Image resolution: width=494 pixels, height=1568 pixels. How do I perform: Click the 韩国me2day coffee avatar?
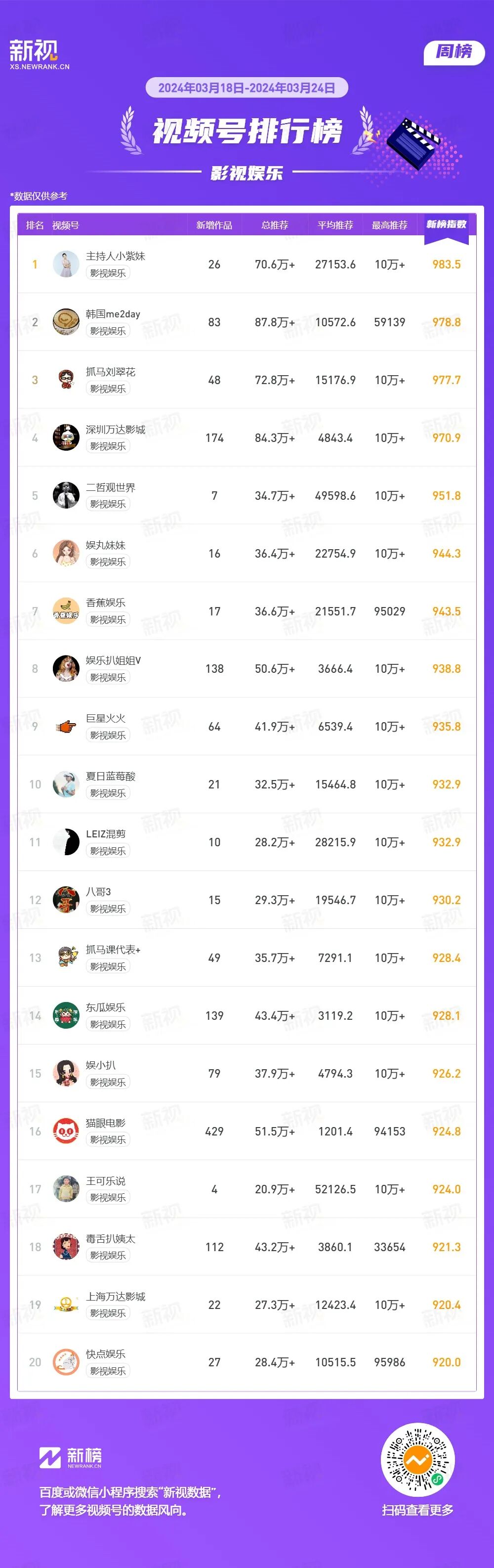pos(66,322)
